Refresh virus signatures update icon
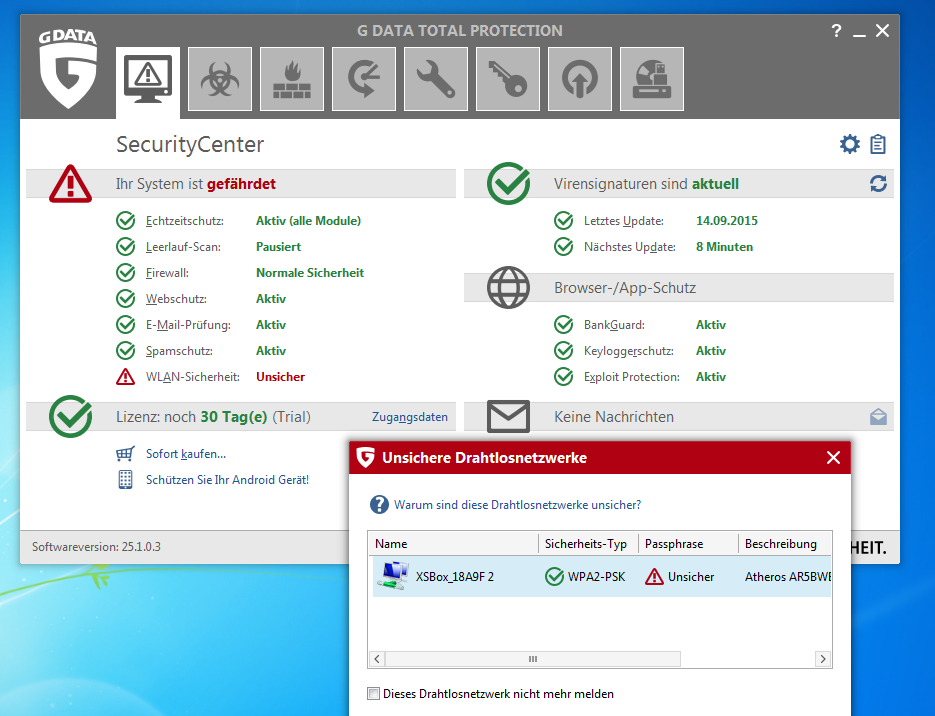Image resolution: width=935 pixels, height=716 pixels. [878, 184]
